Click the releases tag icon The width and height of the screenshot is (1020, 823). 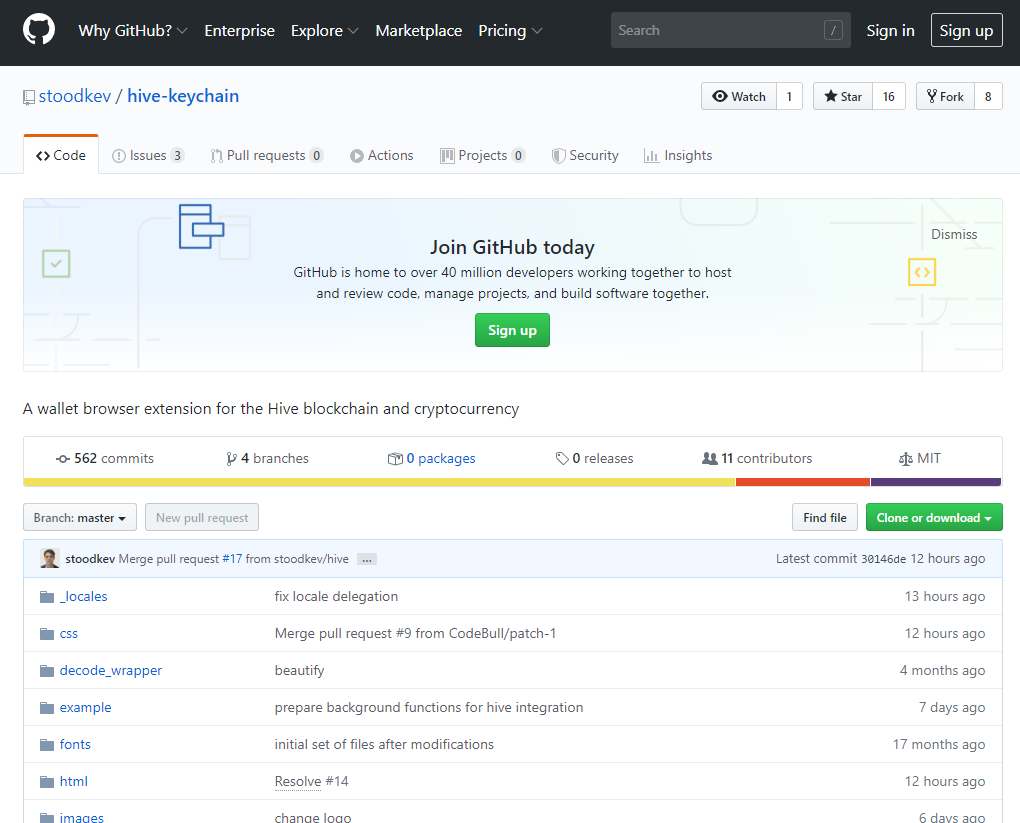tap(562, 459)
